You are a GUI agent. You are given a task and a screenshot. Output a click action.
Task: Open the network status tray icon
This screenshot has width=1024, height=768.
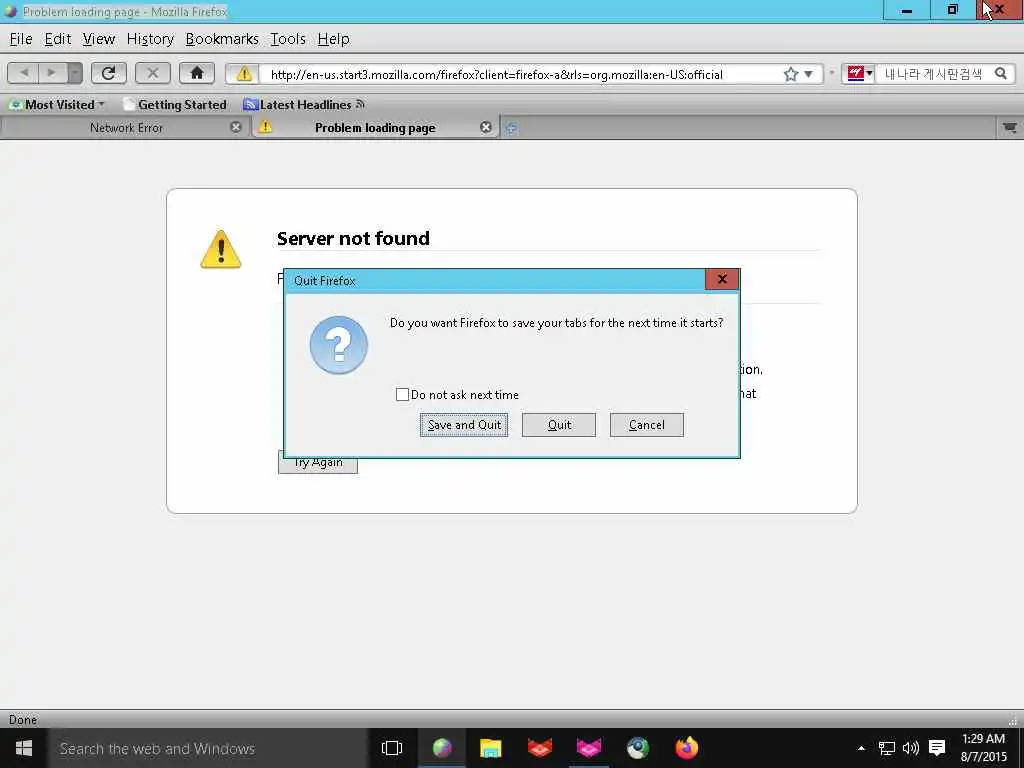click(886, 748)
